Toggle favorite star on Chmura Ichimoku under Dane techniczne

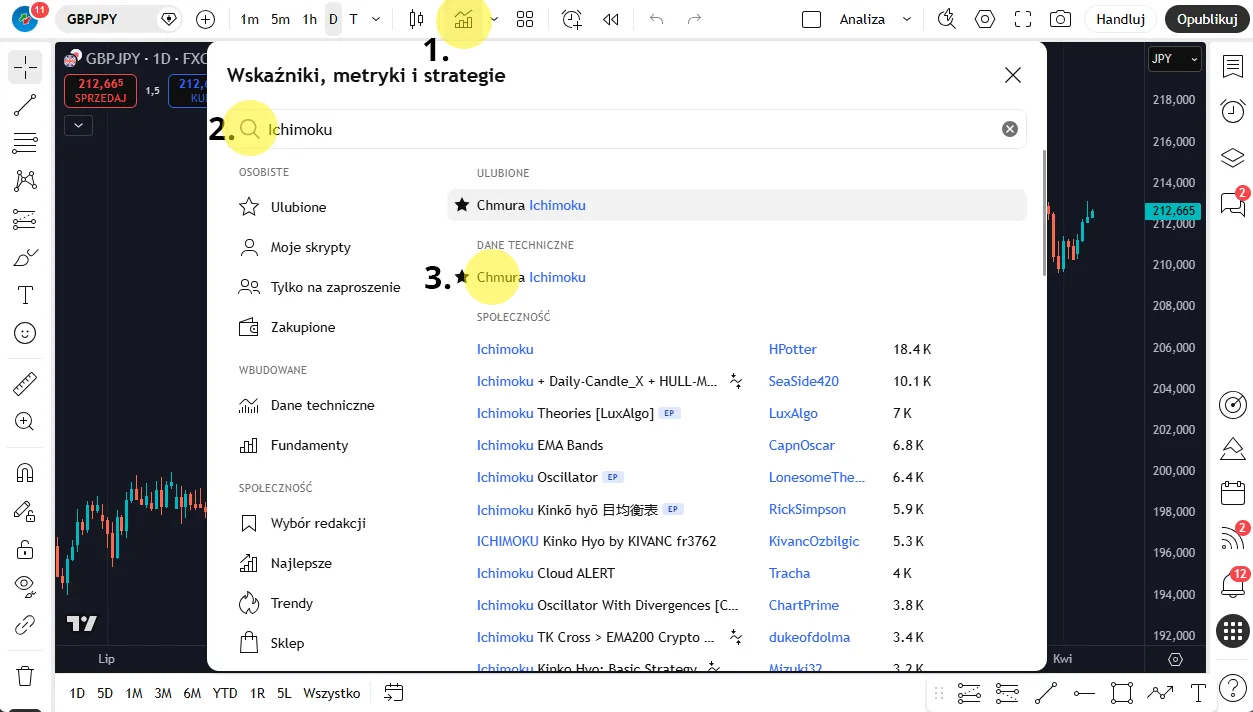[x=461, y=277]
